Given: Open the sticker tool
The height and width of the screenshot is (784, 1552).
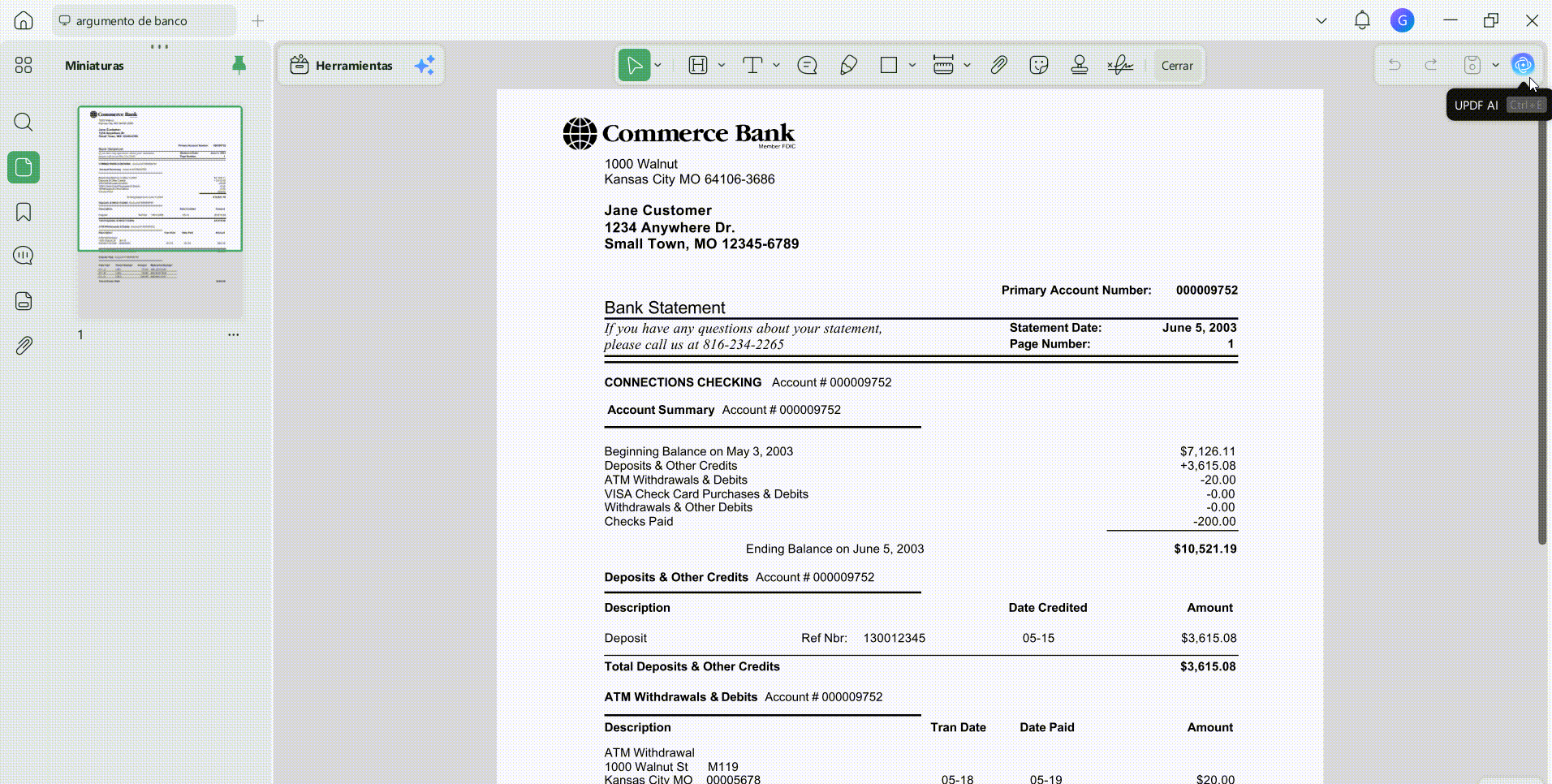Looking at the screenshot, I should [1039, 65].
